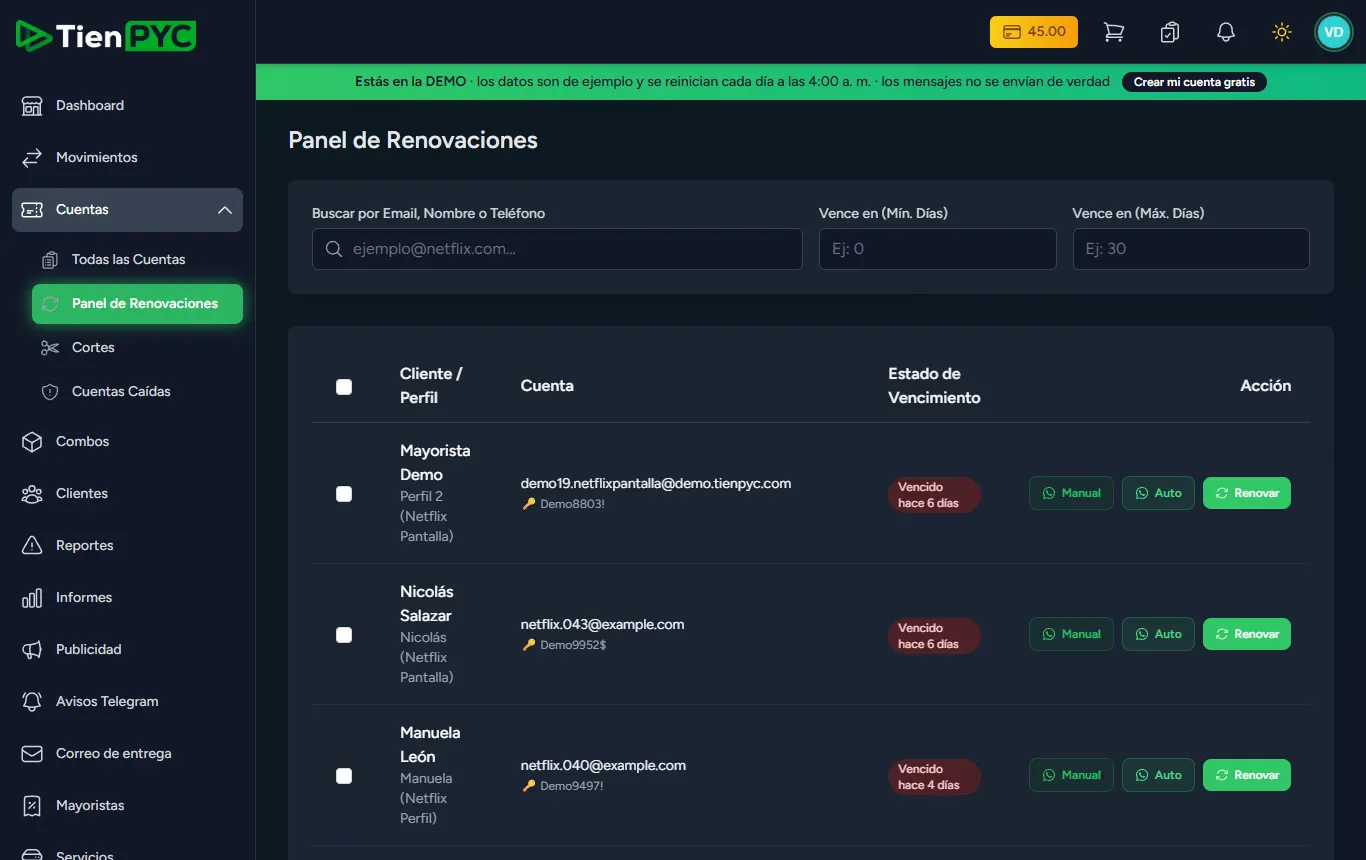Image resolution: width=1366 pixels, height=860 pixels.
Task: Click the Correo de entrega envelope icon
Action: pyautogui.click(x=32, y=753)
